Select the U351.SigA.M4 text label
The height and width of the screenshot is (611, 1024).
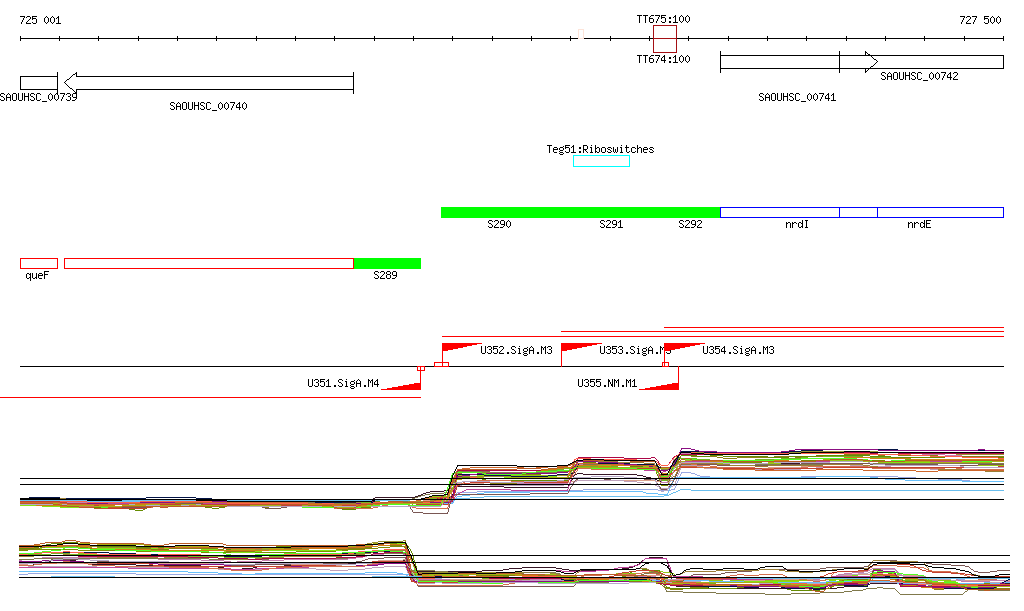pyautogui.click(x=344, y=383)
